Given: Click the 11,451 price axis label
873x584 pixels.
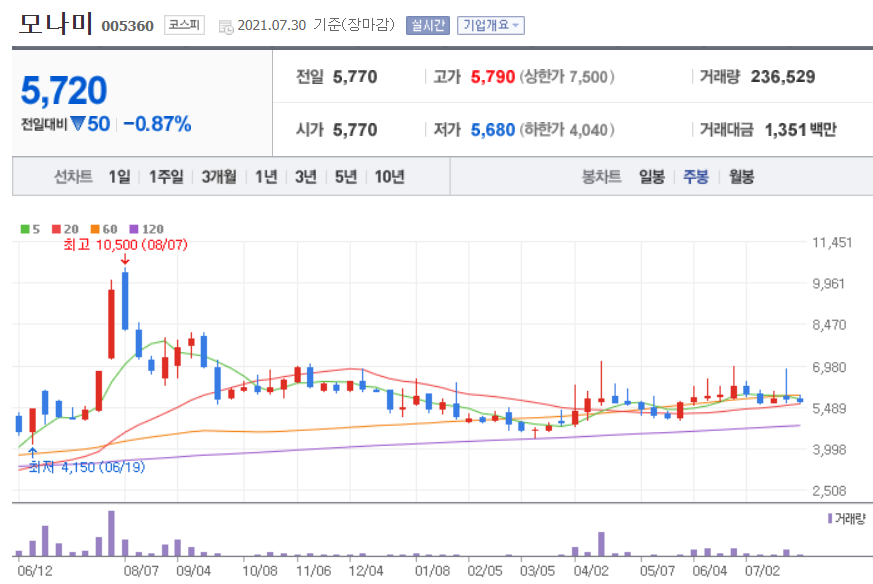Looking at the screenshot, I should tap(832, 242).
